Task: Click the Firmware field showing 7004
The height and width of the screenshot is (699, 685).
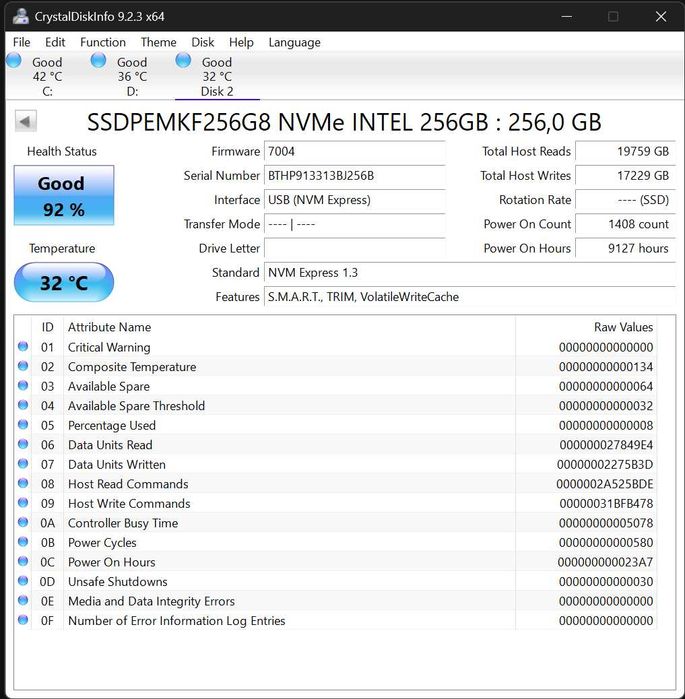Action: (x=354, y=152)
